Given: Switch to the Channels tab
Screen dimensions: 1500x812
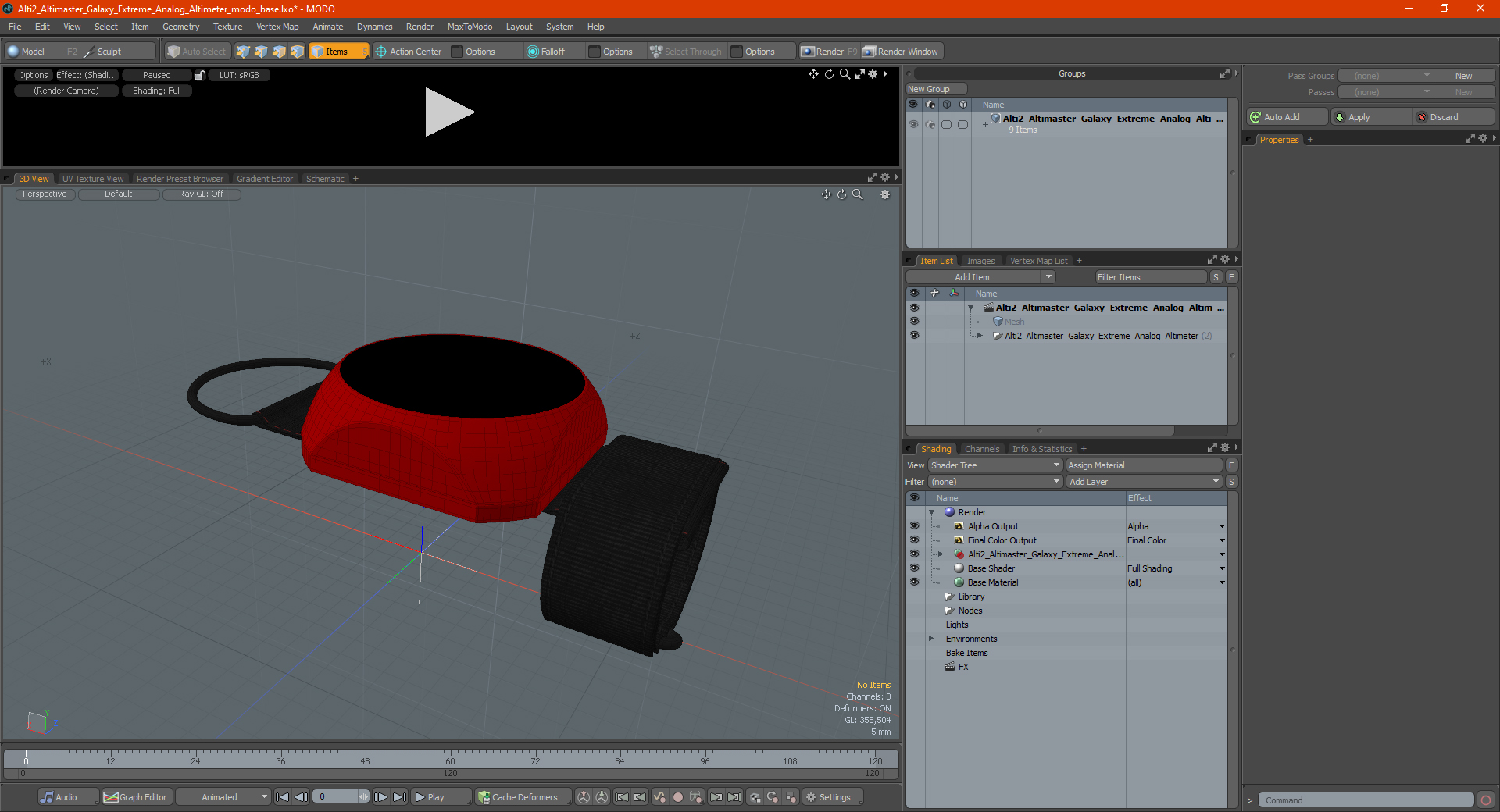Looking at the screenshot, I should pyautogui.click(x=982, y=449).
